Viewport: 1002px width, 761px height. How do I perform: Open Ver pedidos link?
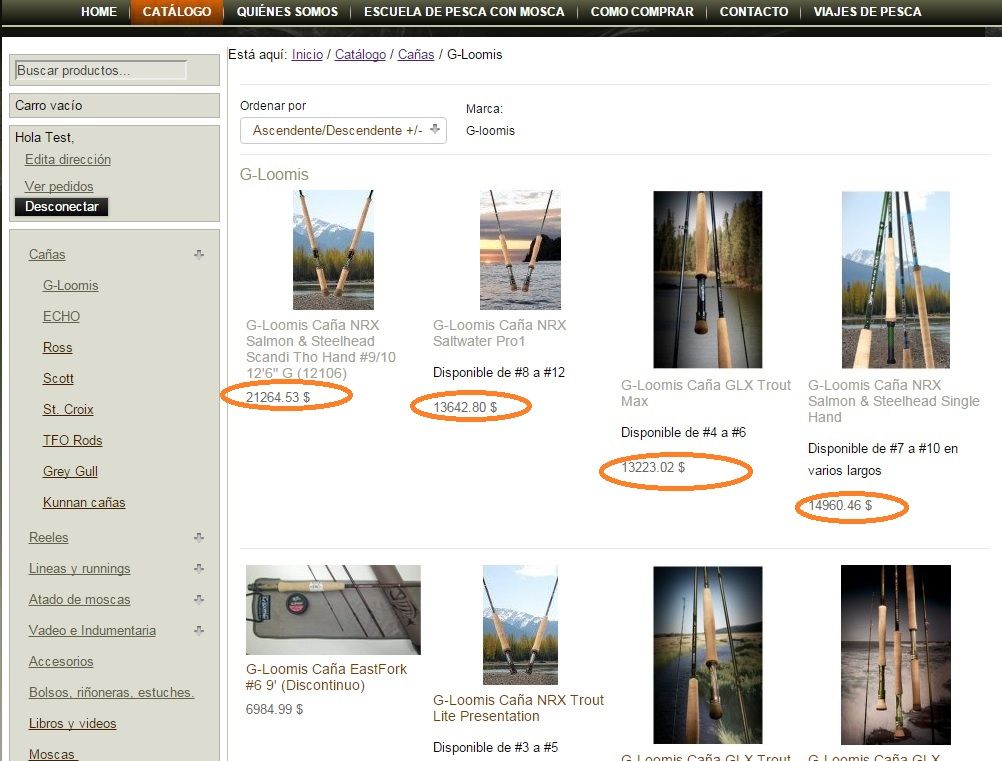(59, 186)
